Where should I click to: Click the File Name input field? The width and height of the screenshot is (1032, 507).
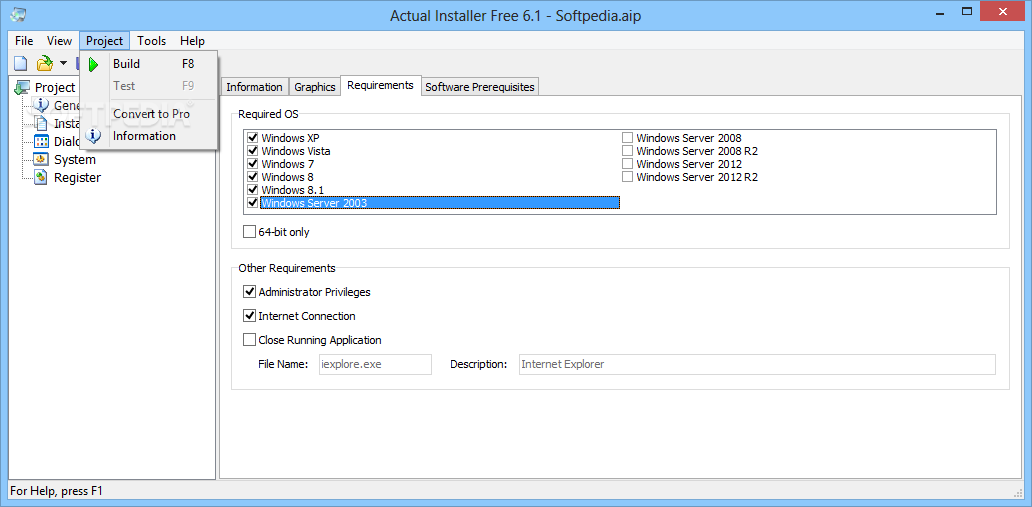click(x=374, y=364)
